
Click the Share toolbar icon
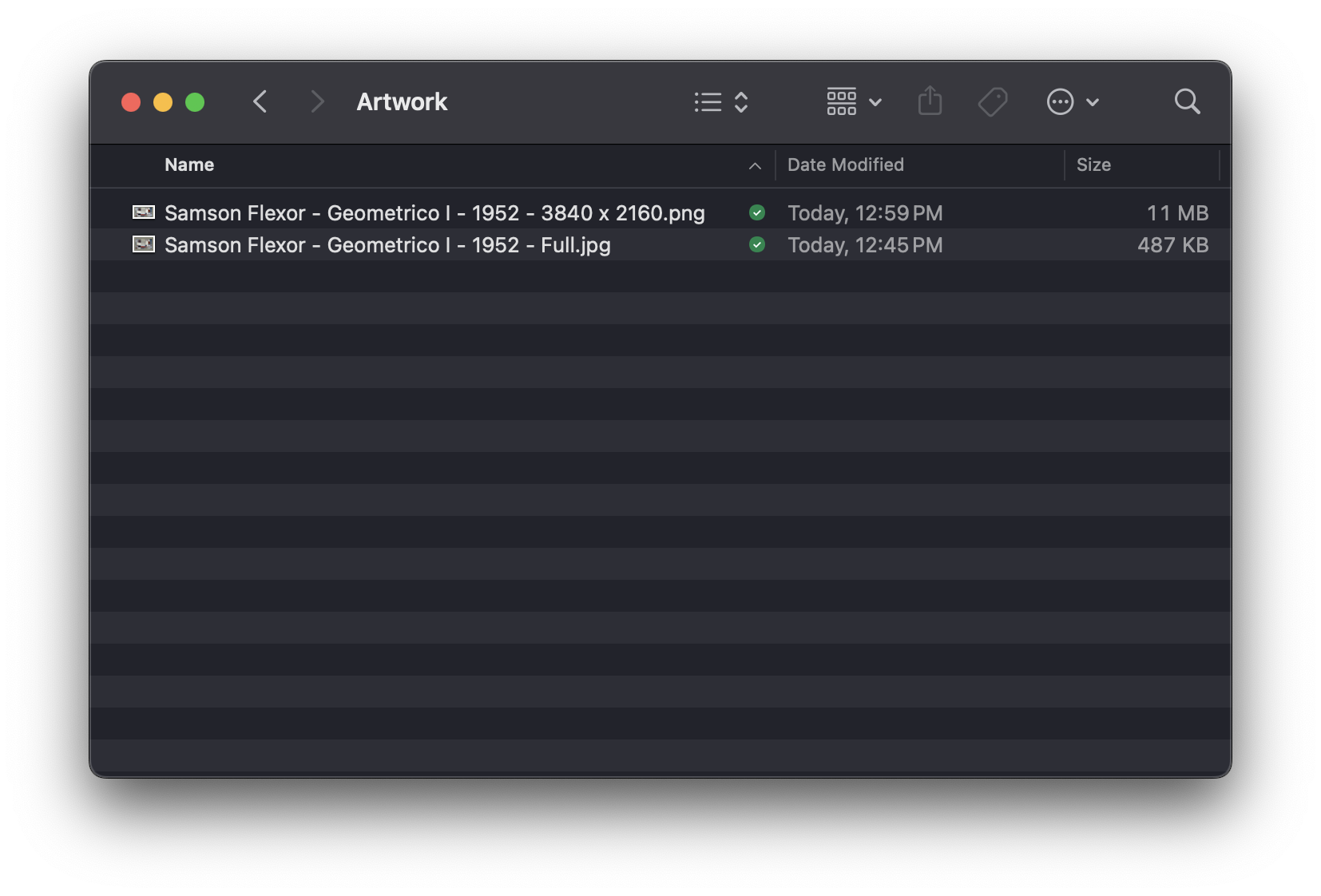(930, 101)
